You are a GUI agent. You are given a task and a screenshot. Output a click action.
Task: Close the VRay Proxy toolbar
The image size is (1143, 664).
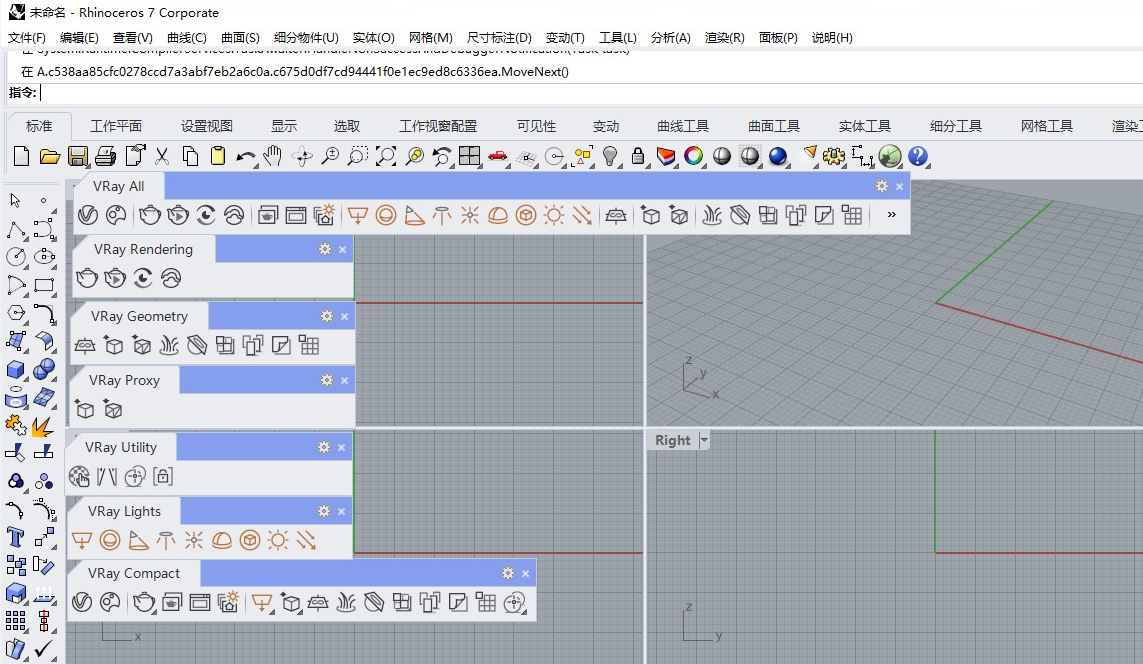344,380
